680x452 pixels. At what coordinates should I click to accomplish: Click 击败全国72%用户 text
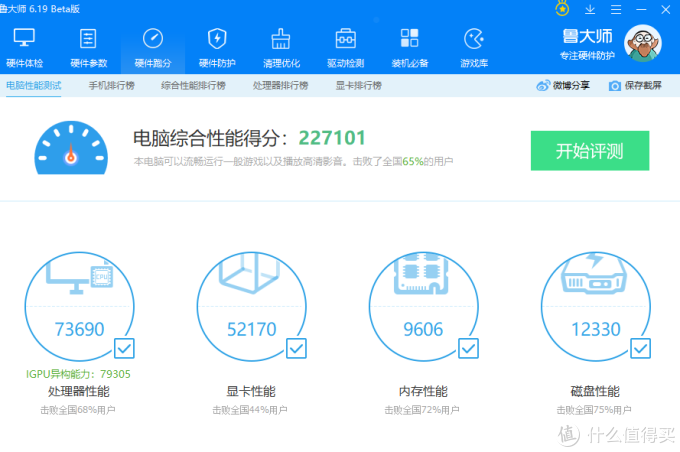(422, 410)
